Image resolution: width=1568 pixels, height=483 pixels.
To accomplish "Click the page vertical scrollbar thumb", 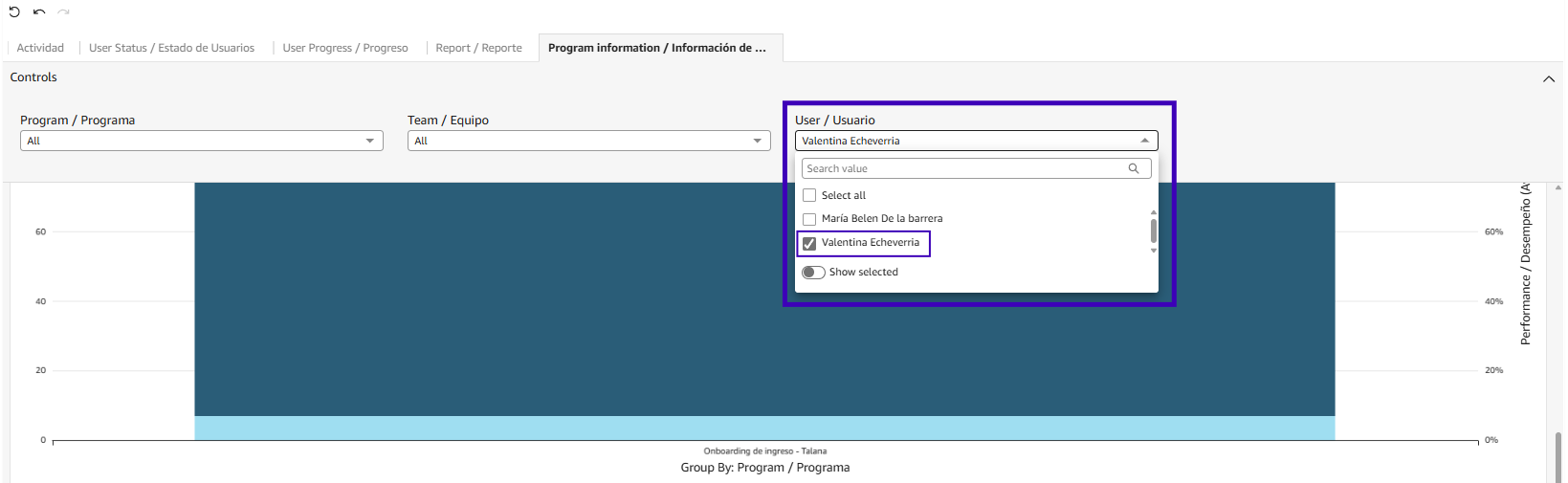I will 1558,457.
